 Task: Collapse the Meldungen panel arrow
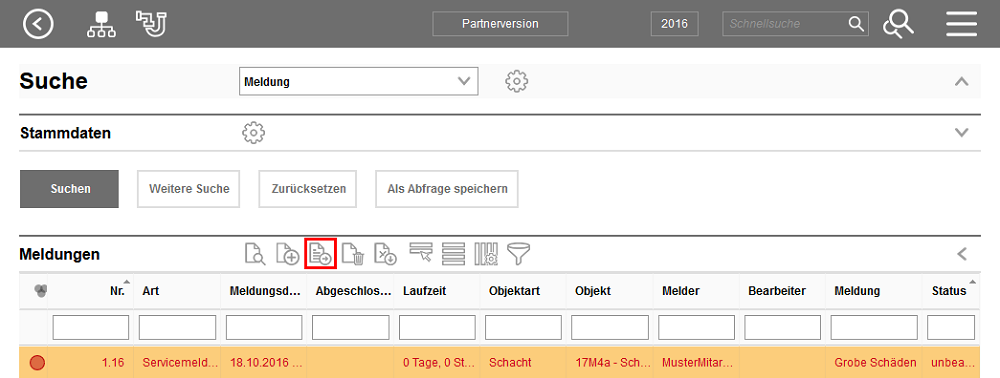click(x=962, y=254)
